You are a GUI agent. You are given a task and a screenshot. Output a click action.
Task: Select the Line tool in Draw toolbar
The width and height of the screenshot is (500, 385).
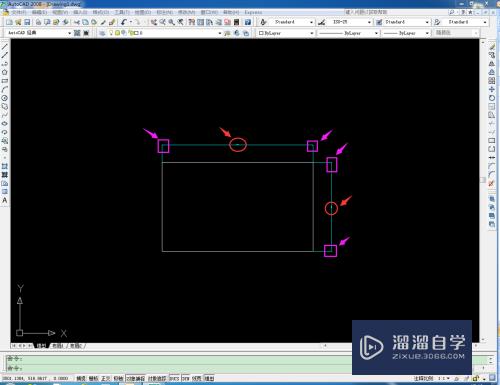(5, 46)
